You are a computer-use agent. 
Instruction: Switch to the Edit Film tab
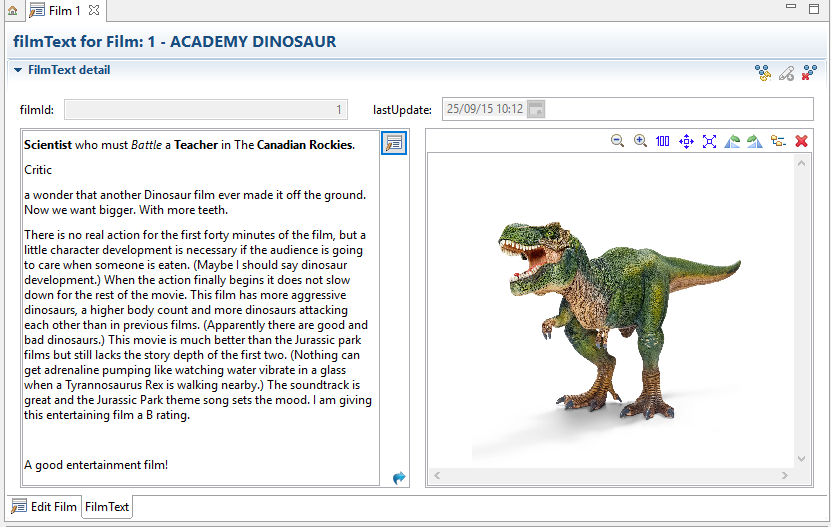tap(44, 507)
